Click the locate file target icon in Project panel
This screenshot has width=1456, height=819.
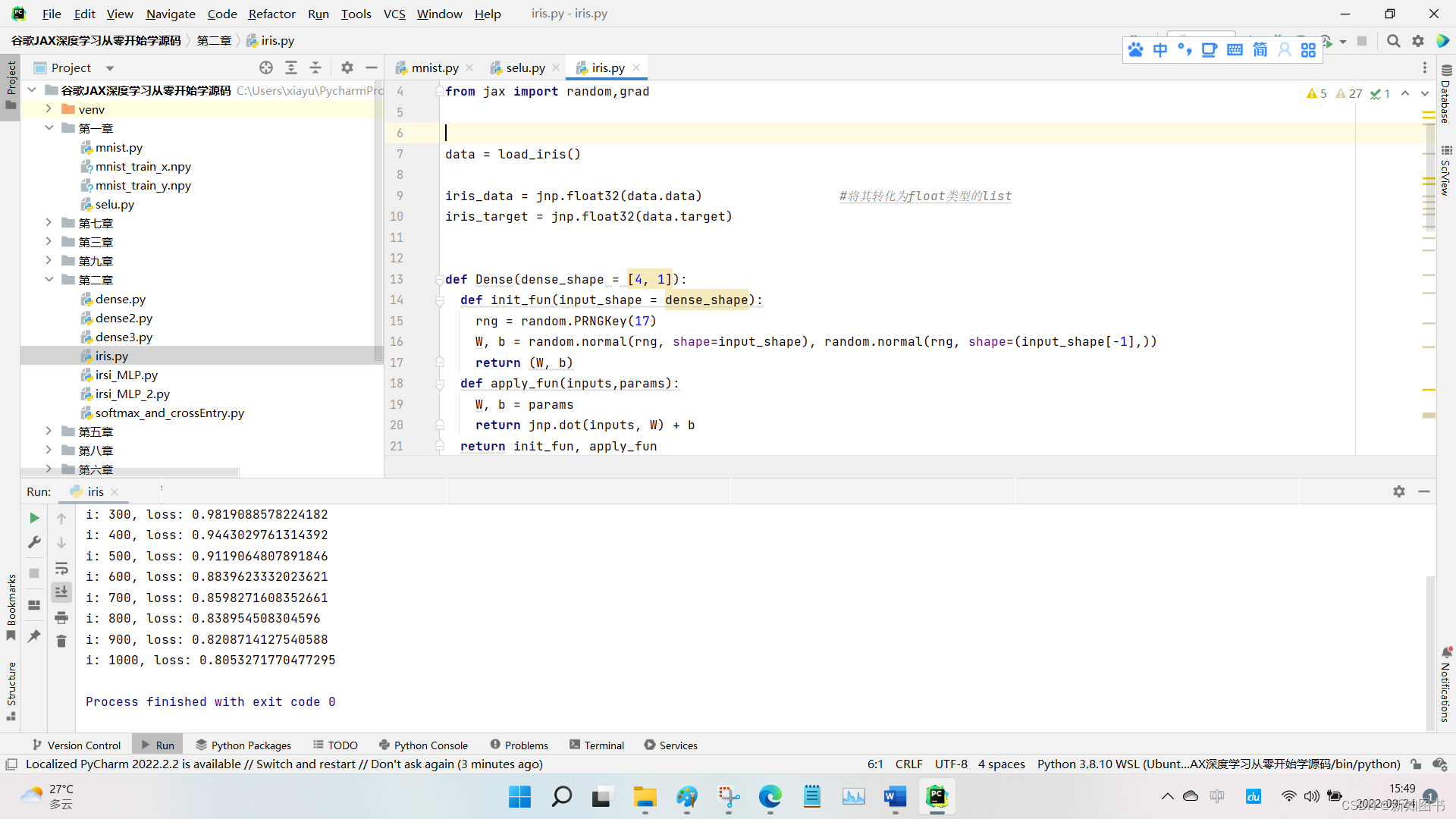[x=266, y=67]
